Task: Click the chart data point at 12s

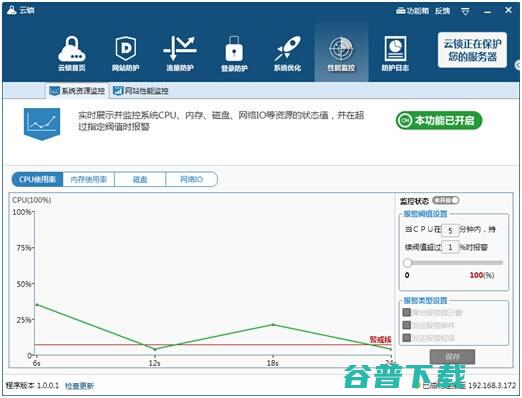Action: 155,349
